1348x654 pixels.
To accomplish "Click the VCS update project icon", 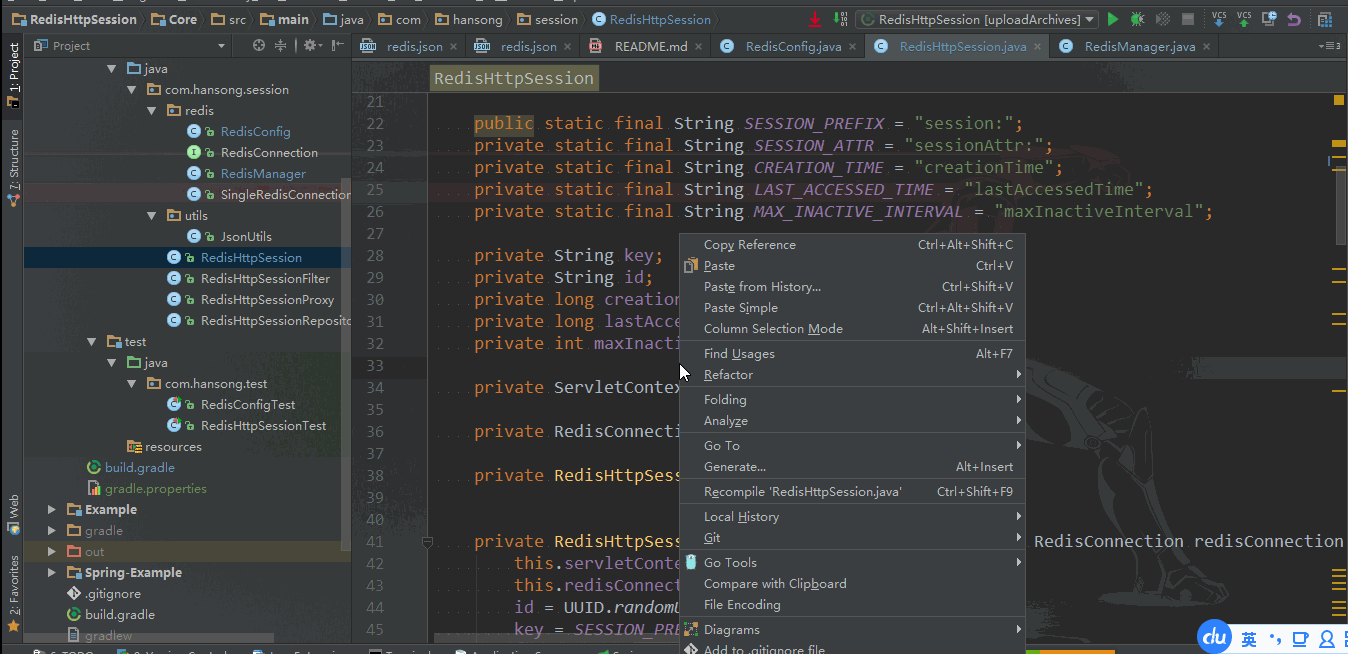I will pos(1219,19).
